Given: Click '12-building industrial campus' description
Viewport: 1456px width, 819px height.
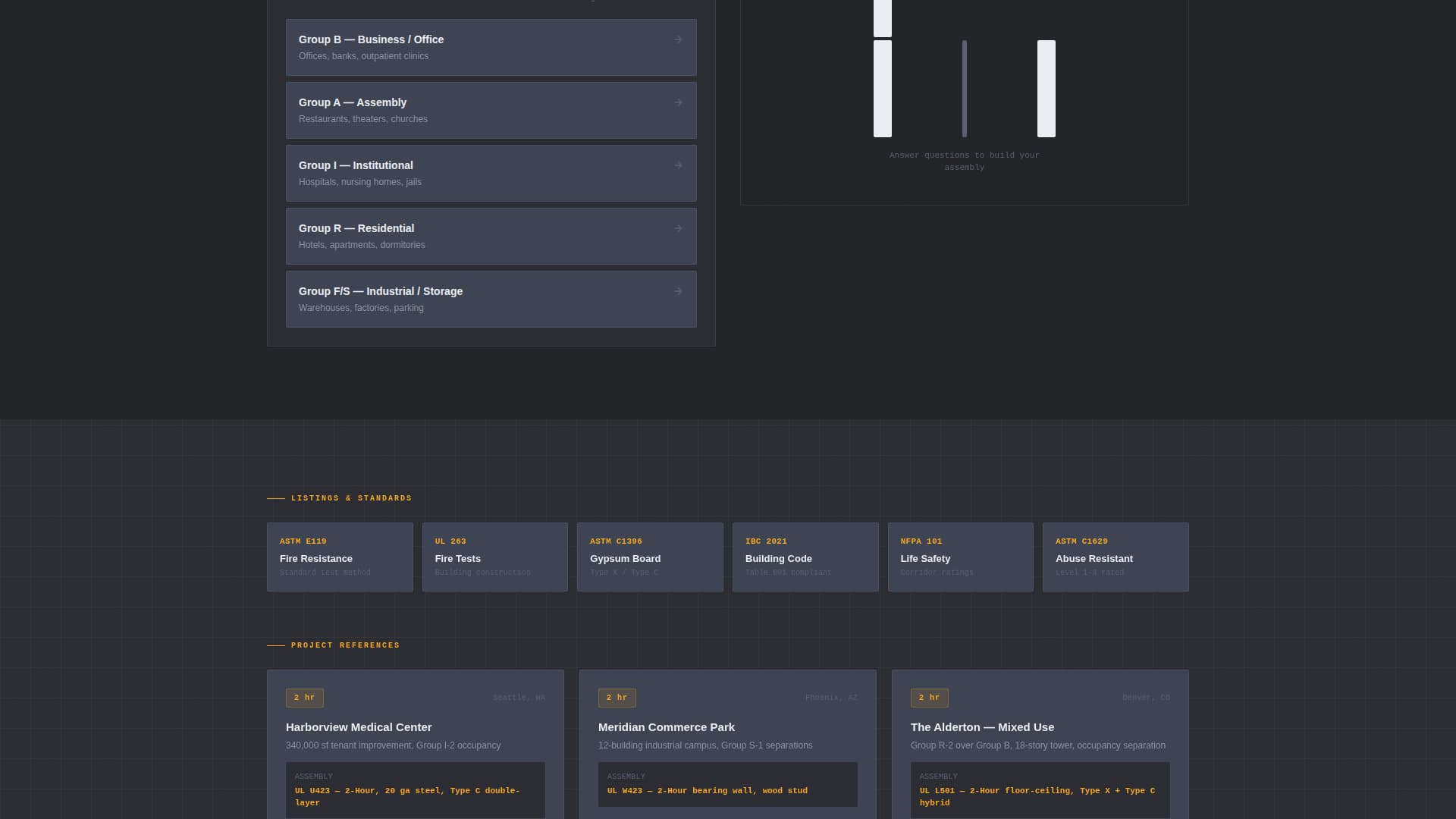Looking at the screenshot, I should click(705, 745).
